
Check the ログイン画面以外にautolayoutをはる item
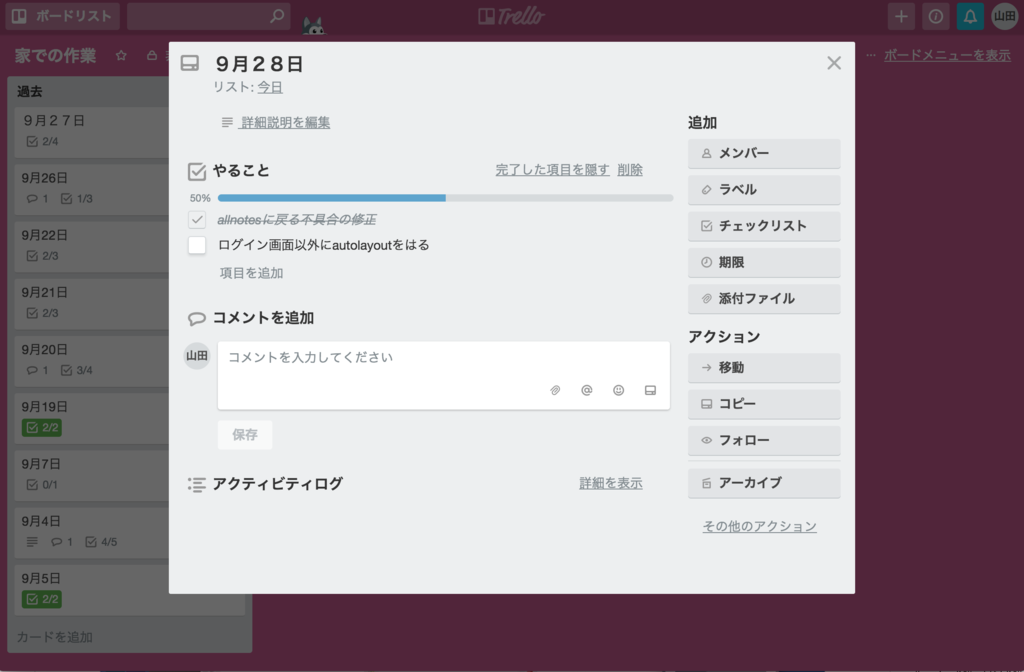pyautogui.click(x=197, y=245)
